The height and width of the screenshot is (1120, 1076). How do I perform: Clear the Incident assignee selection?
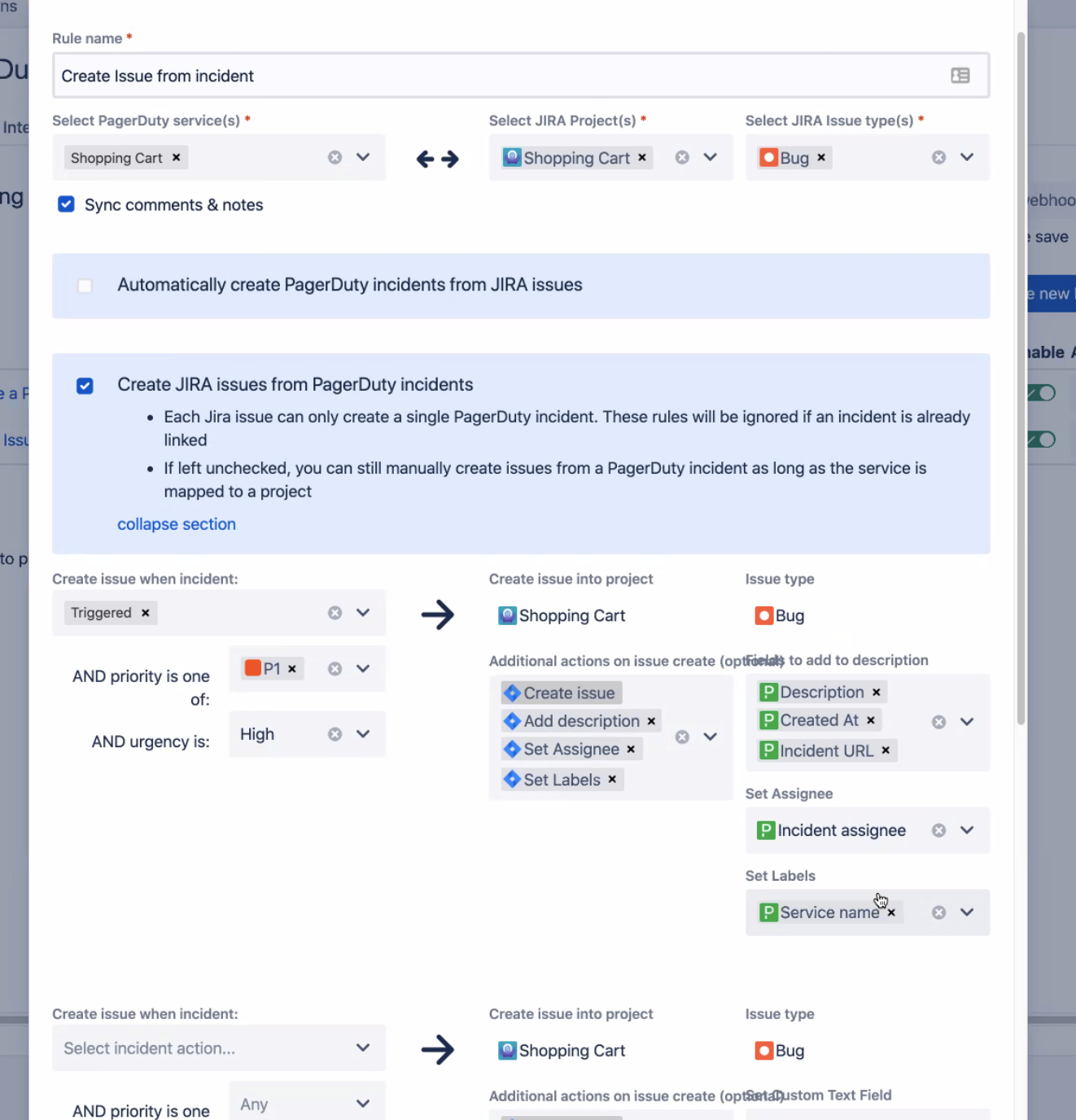[x=938, y=830]
